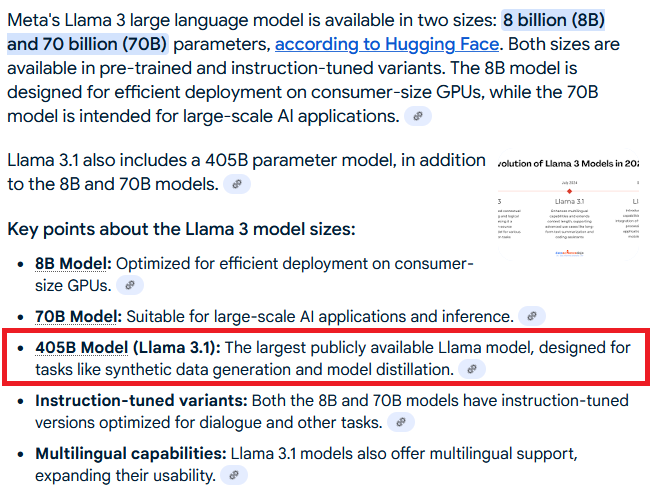This screenshot has height=497, width=663.
Task: Click source link icon after 'large-scale AI applications.'
Action: click(x=418, y=116)
